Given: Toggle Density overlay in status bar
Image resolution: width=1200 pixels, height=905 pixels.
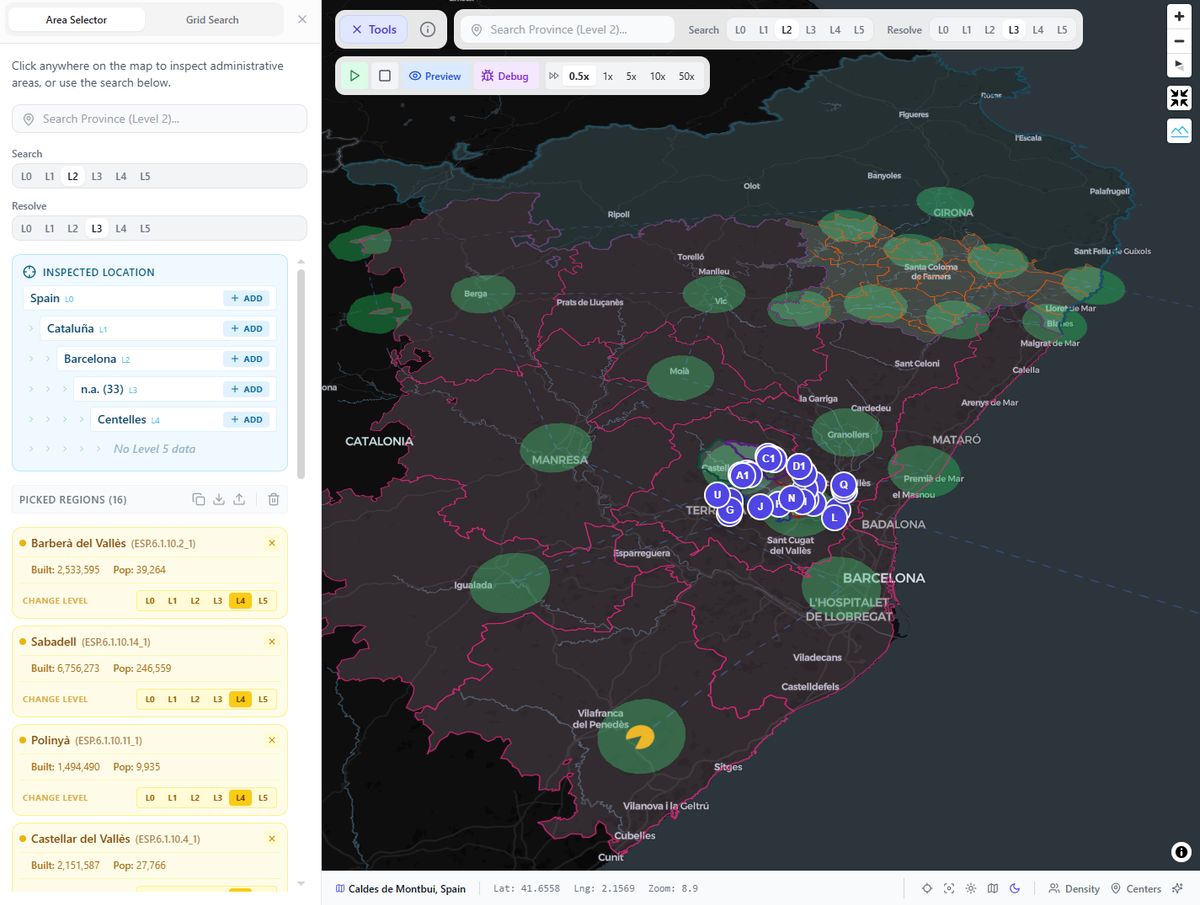Looking at the screenshot, I should click(1074, 889).
